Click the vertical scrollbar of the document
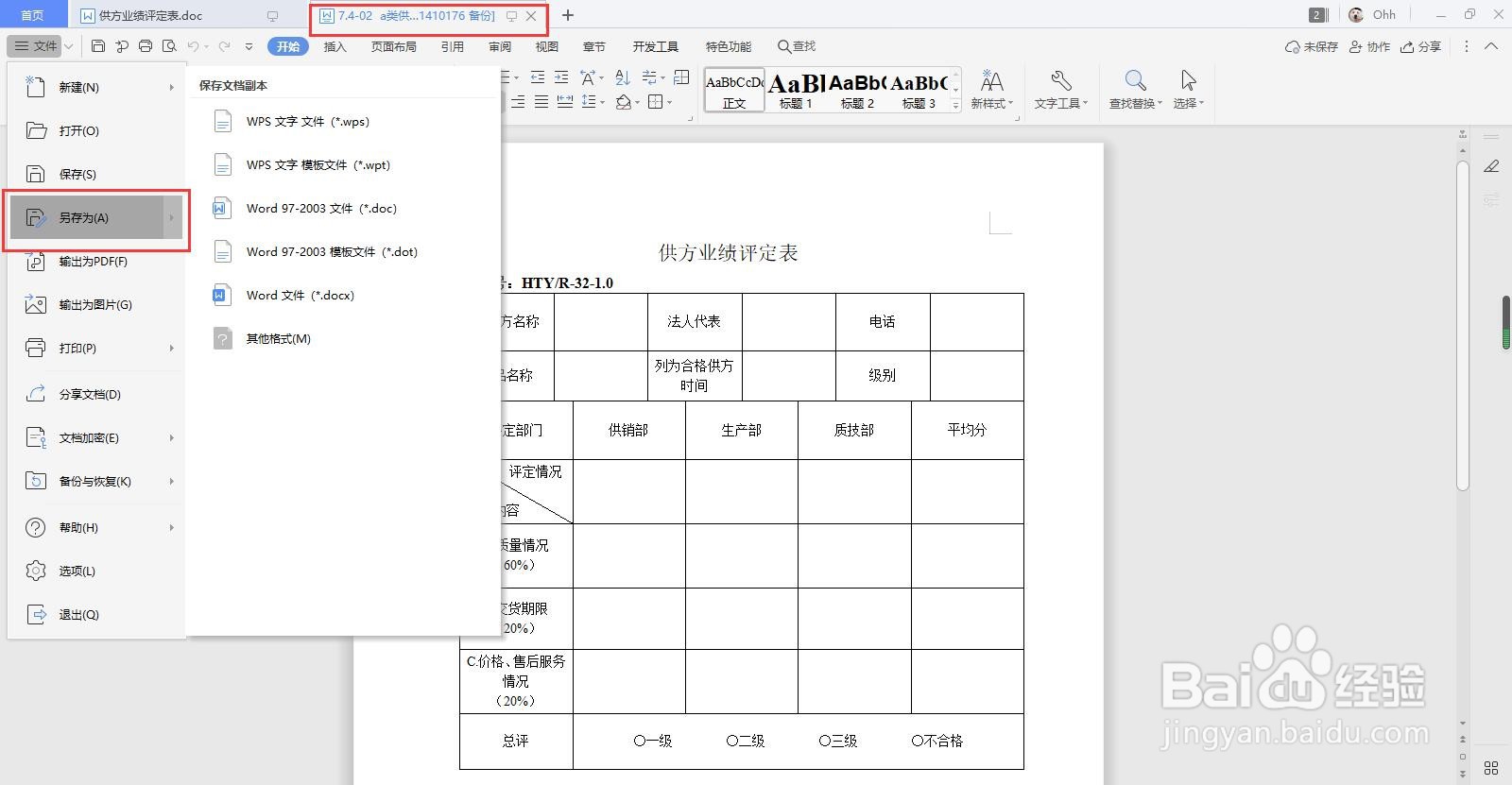This screenshot has height=785, width=1512. [1463, 326]
